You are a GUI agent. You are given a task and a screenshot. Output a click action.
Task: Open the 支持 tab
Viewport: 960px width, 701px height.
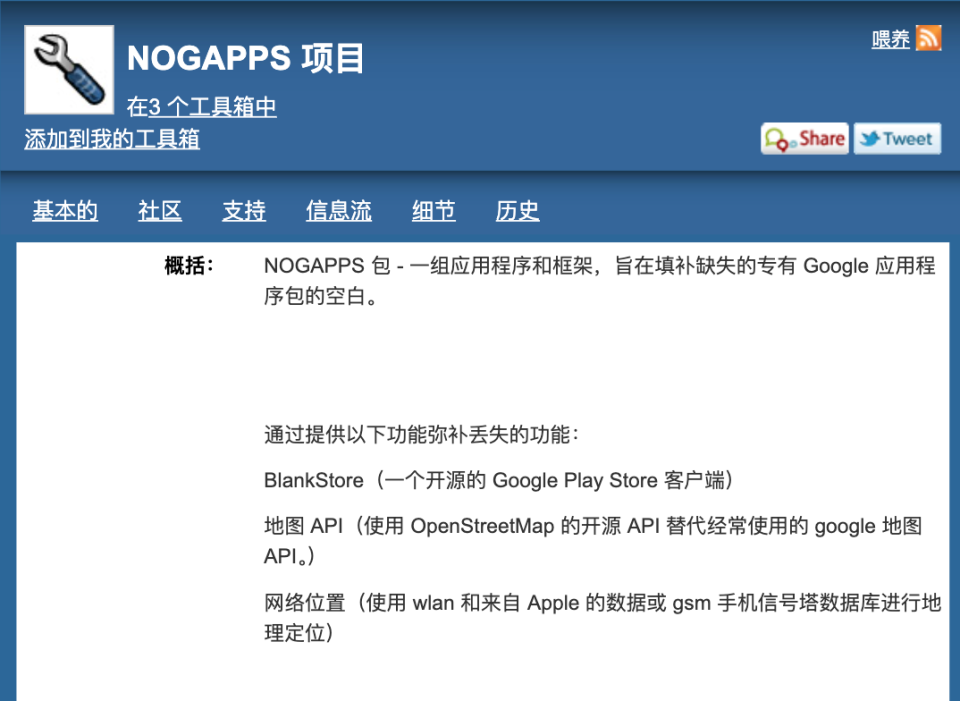pos(244,211)
